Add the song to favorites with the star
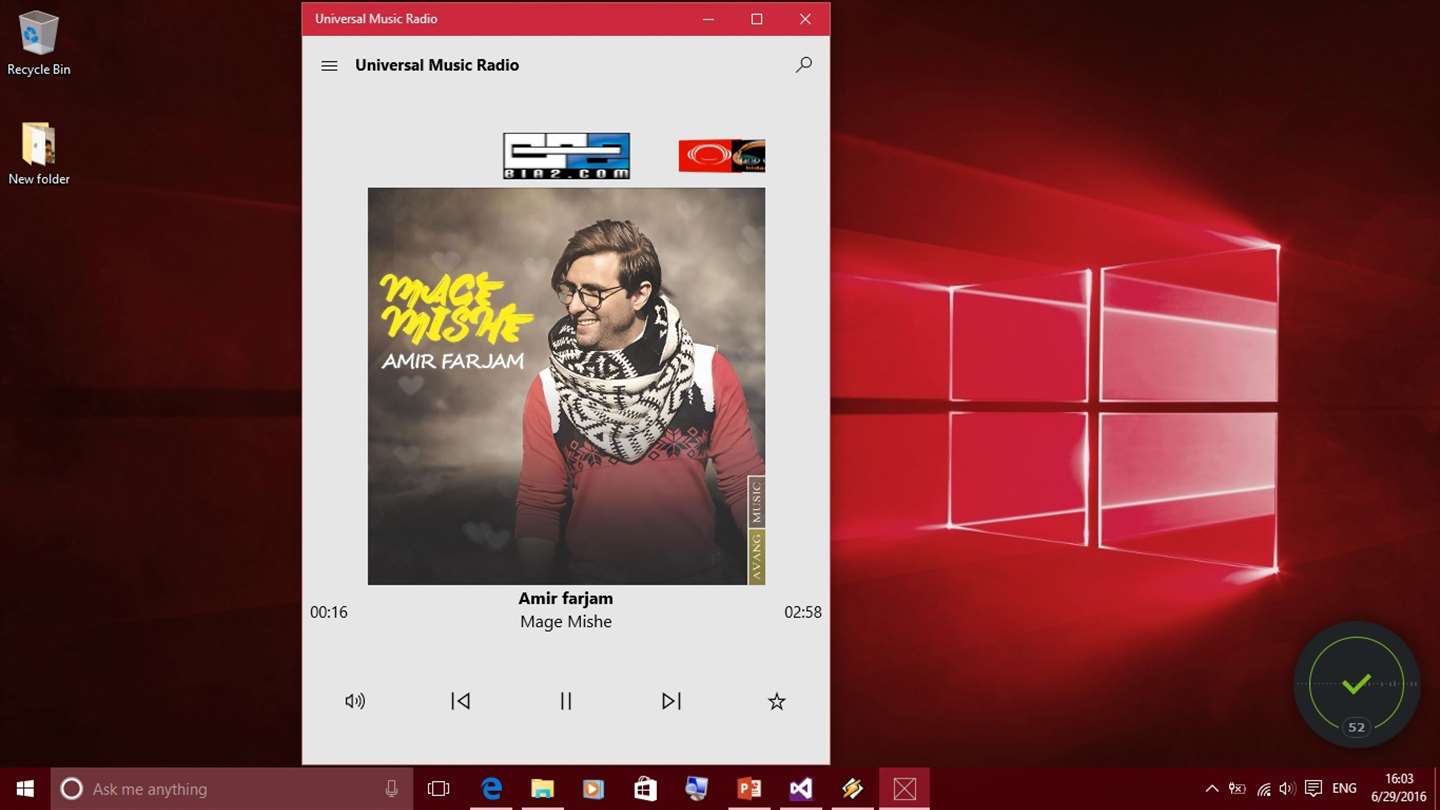The height and width of the screenshot is (810, 1440). (777, 701)
